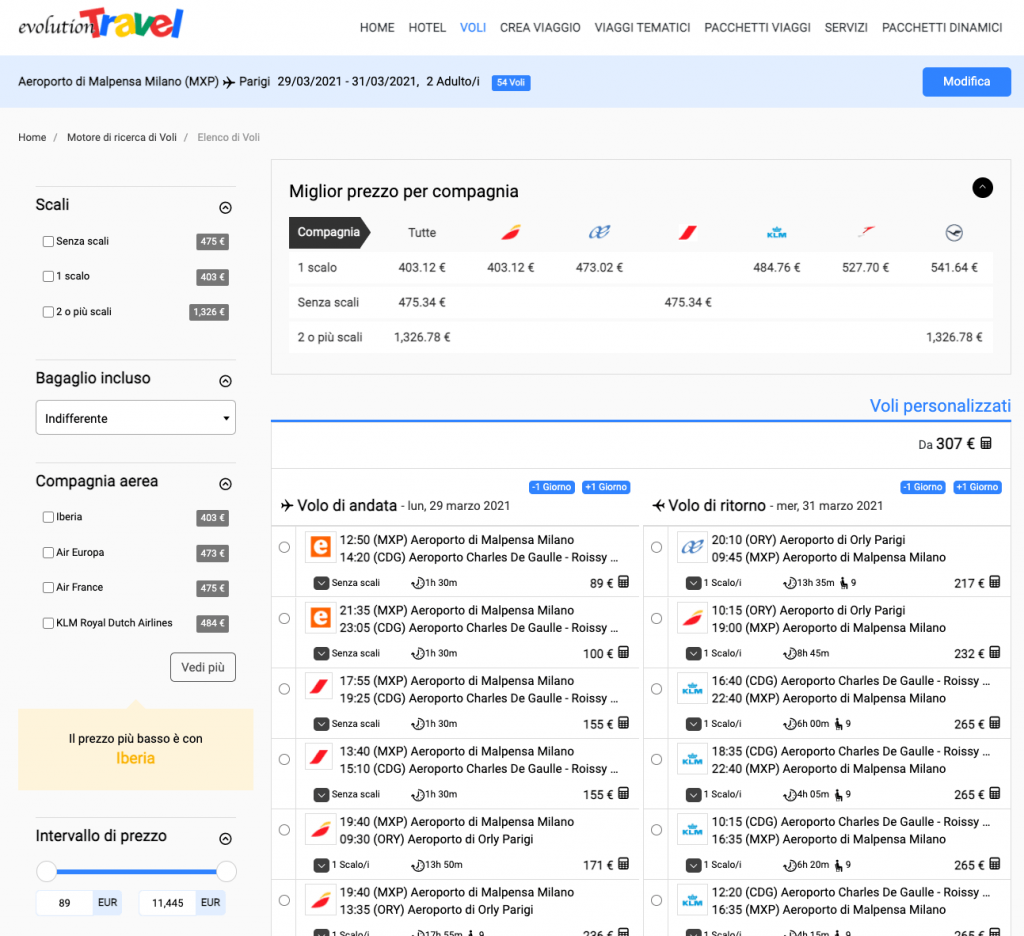Go to PACCHETTI DINAMICI in the navigation

pyautogui.click(x=941, y=28)
